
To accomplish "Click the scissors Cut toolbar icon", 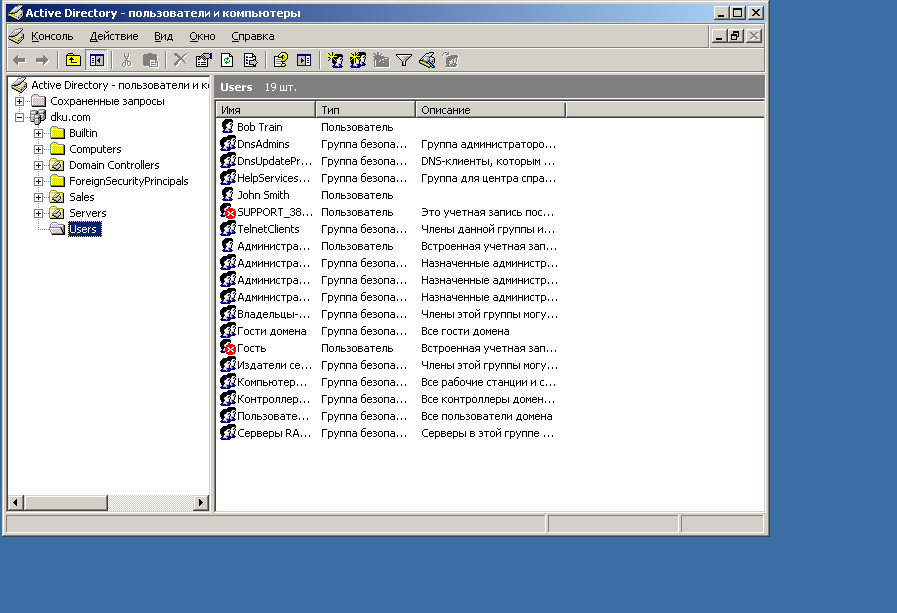I will tap(126, 60).
